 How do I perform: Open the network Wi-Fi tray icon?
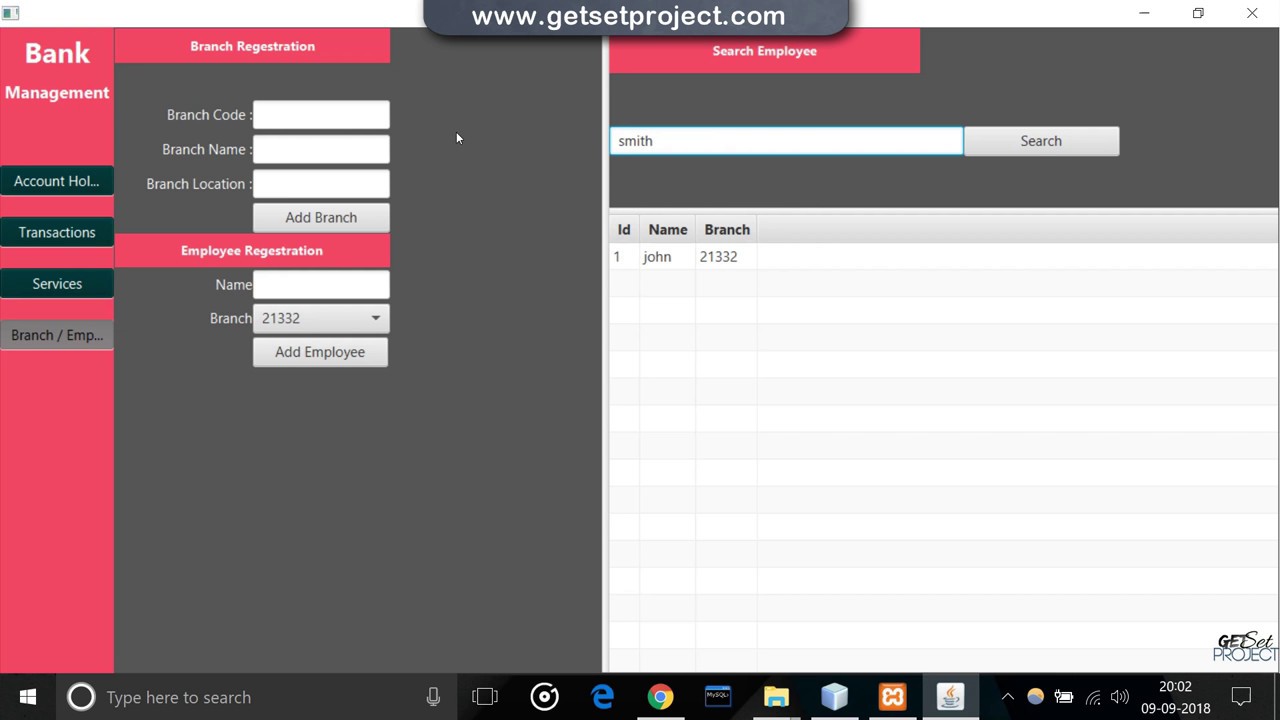coord(1093,697)
